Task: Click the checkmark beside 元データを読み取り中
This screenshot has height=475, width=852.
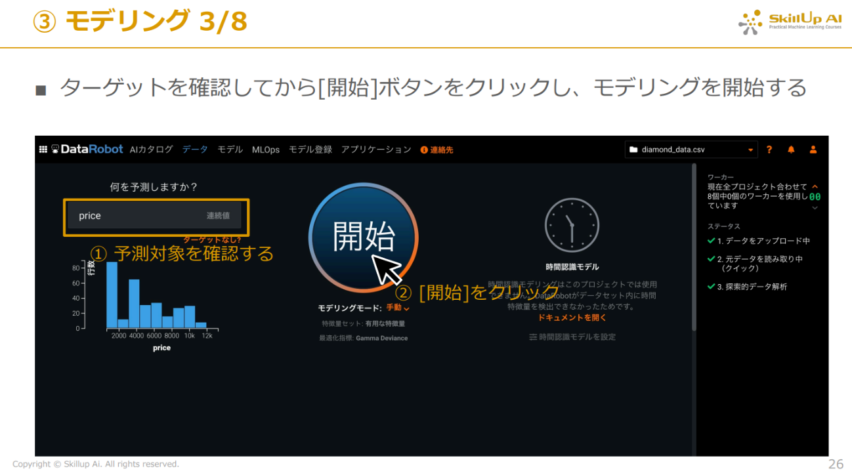Action: 711,259
